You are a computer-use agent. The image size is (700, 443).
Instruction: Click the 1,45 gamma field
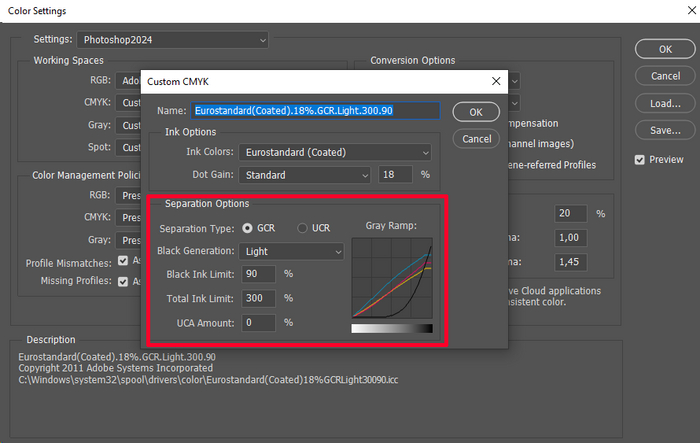pyautogui.click(x=571, y=262)
